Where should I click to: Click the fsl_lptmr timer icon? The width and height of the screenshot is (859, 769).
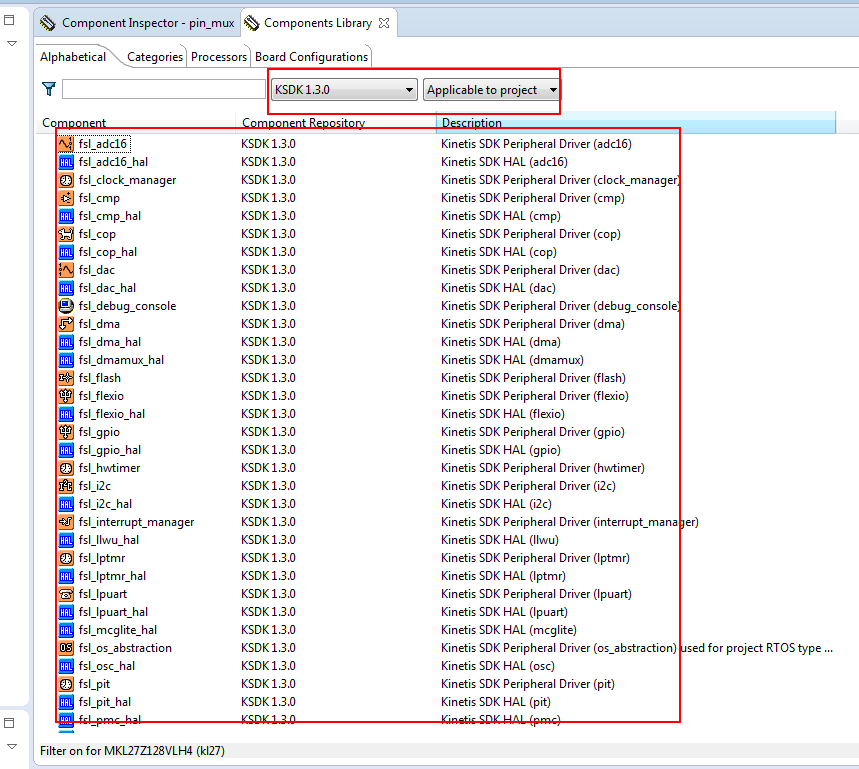[66, 558]
